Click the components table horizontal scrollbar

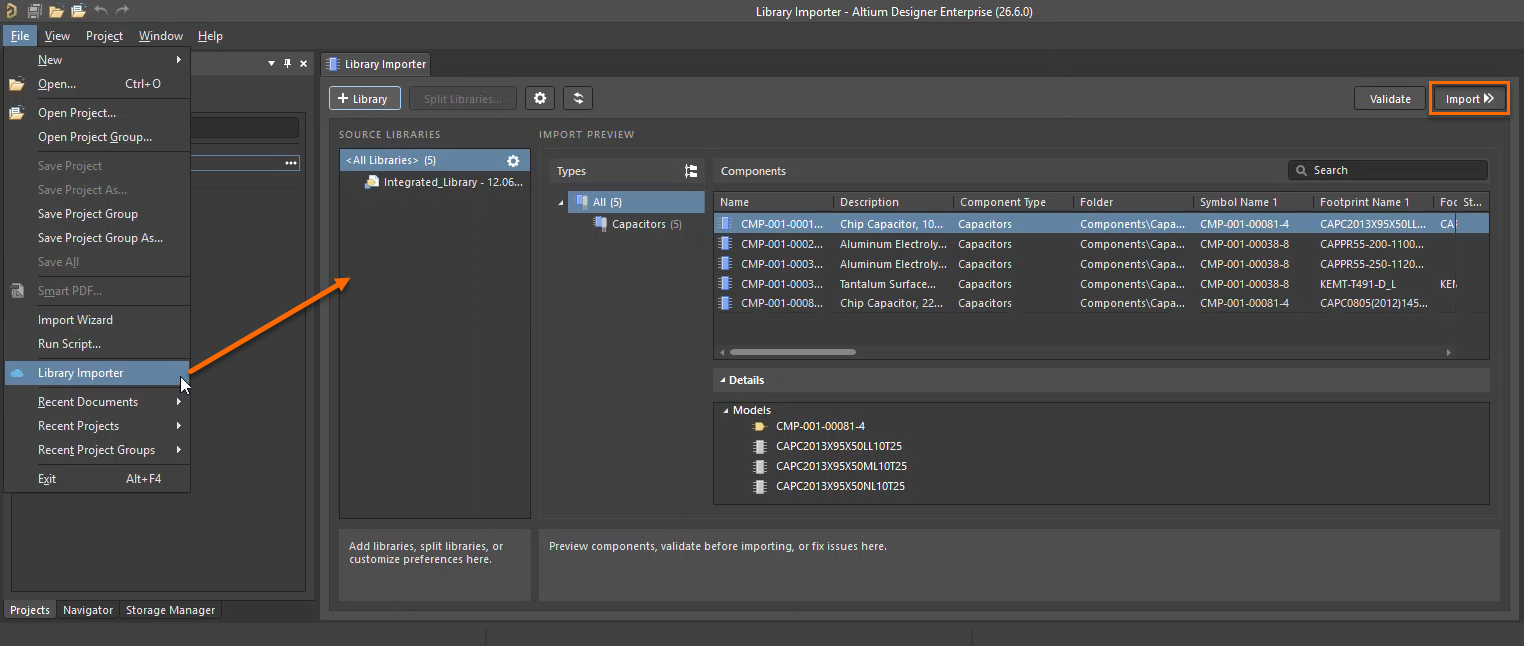(x=792, y=352)
